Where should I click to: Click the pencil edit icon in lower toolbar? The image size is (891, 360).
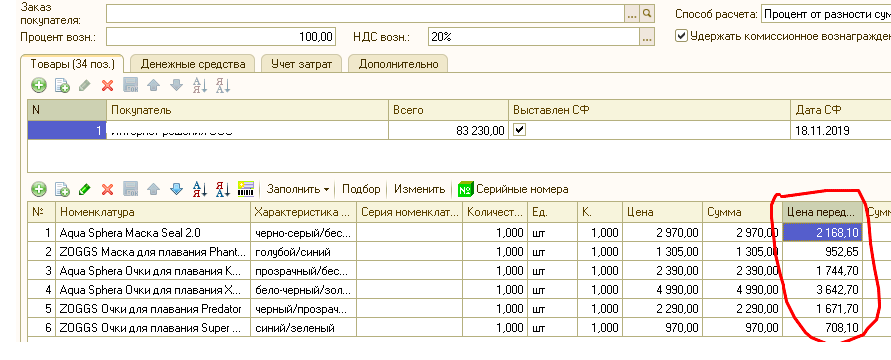pyautogui.click(x=84, y=189)
